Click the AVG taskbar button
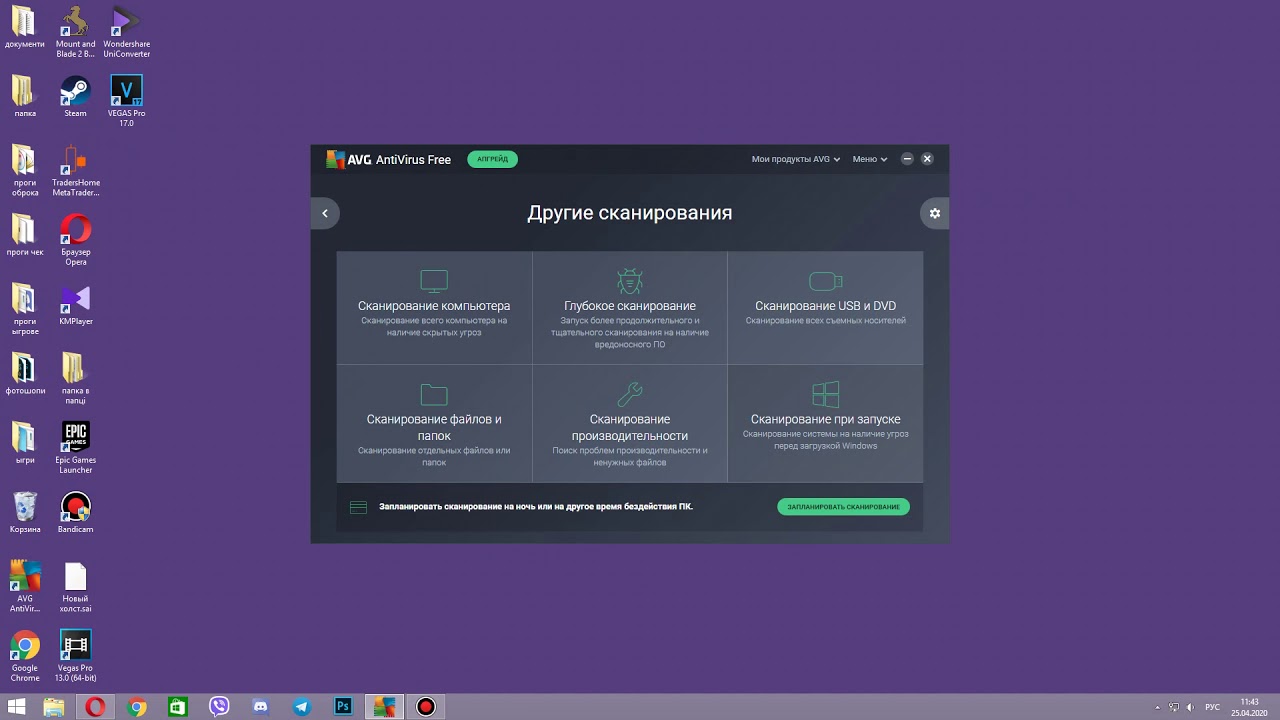 click(x=385, y=707)
